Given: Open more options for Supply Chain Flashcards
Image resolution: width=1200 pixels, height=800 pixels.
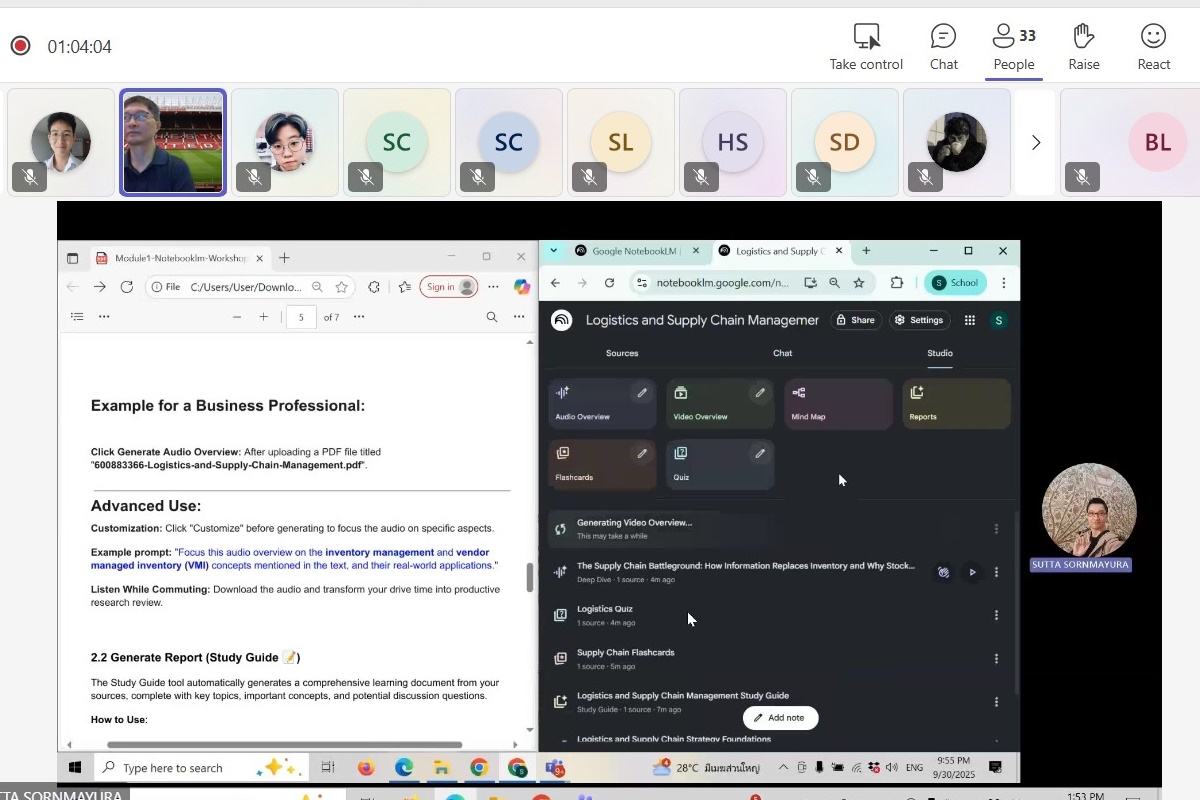Looking at the screenshot, I should [995, 658].
